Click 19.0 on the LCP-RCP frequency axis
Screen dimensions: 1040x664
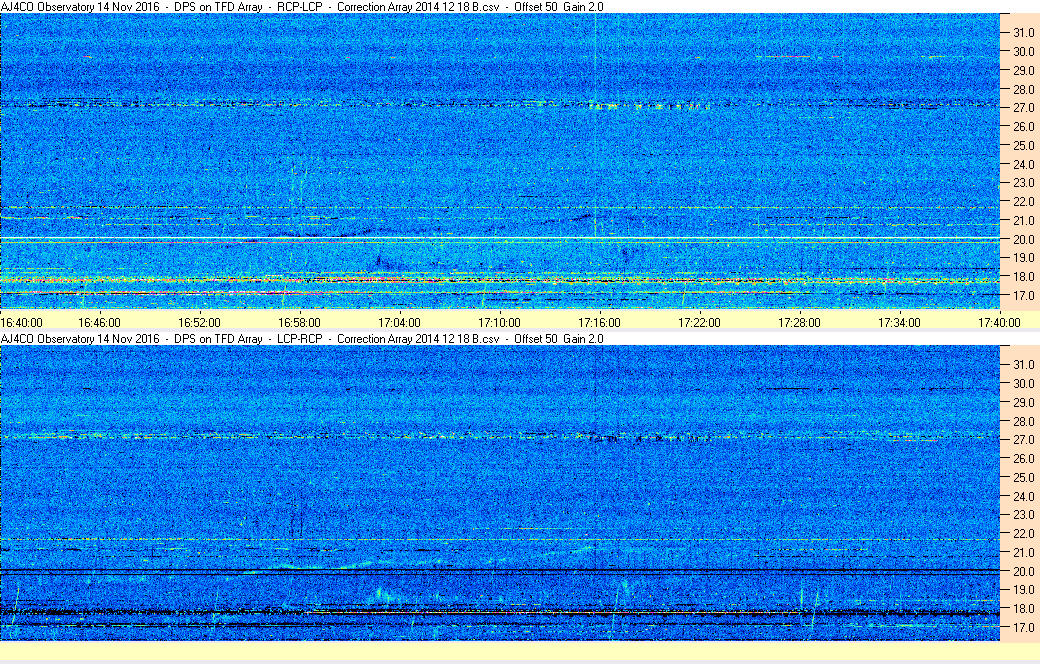click(x=1023, y=589)
